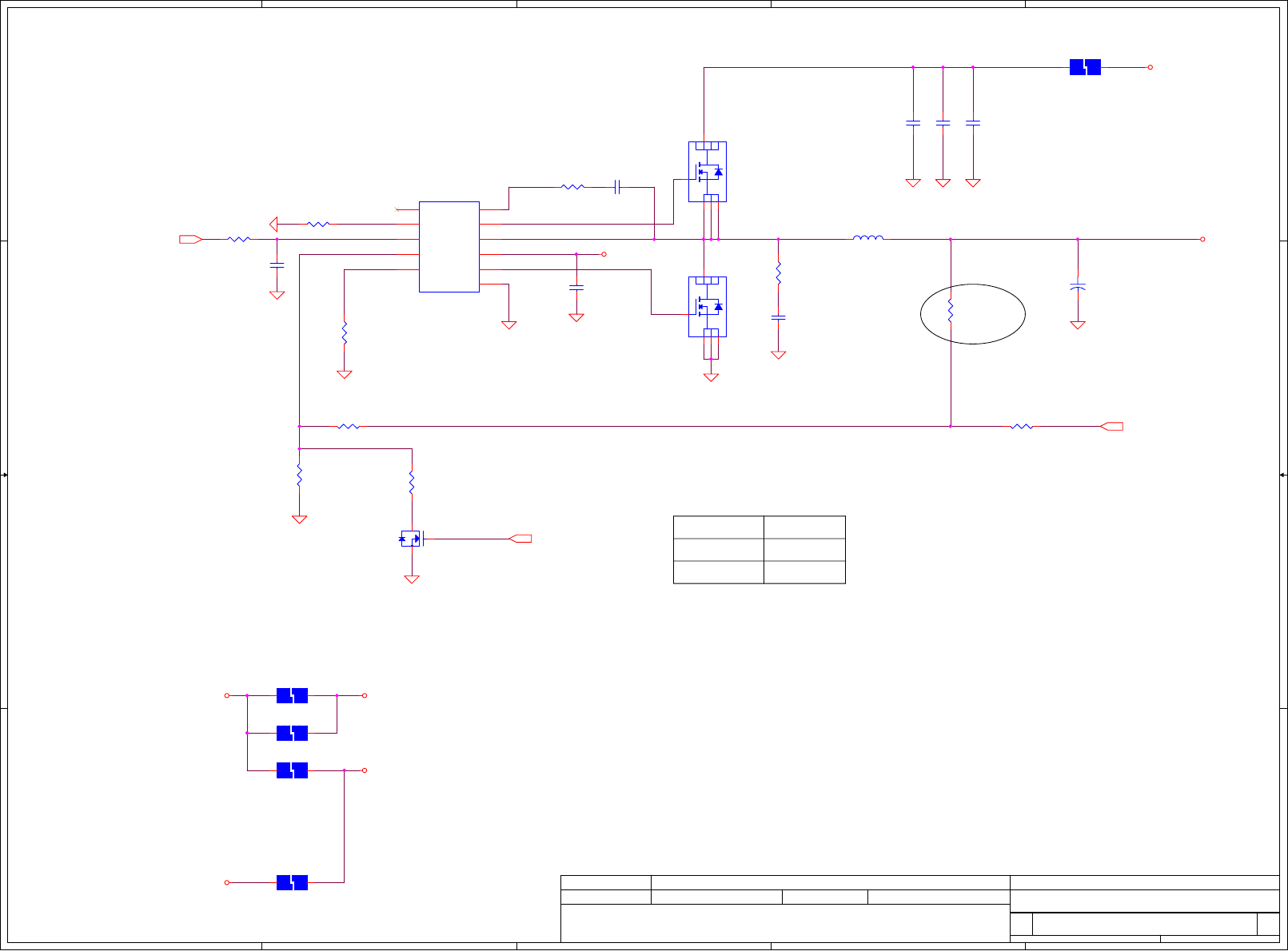Click ground symbol beneath the lower MOSFET
Image resolution: width=1288 pixels, height=951 pixels.
[x=711, y=377]
